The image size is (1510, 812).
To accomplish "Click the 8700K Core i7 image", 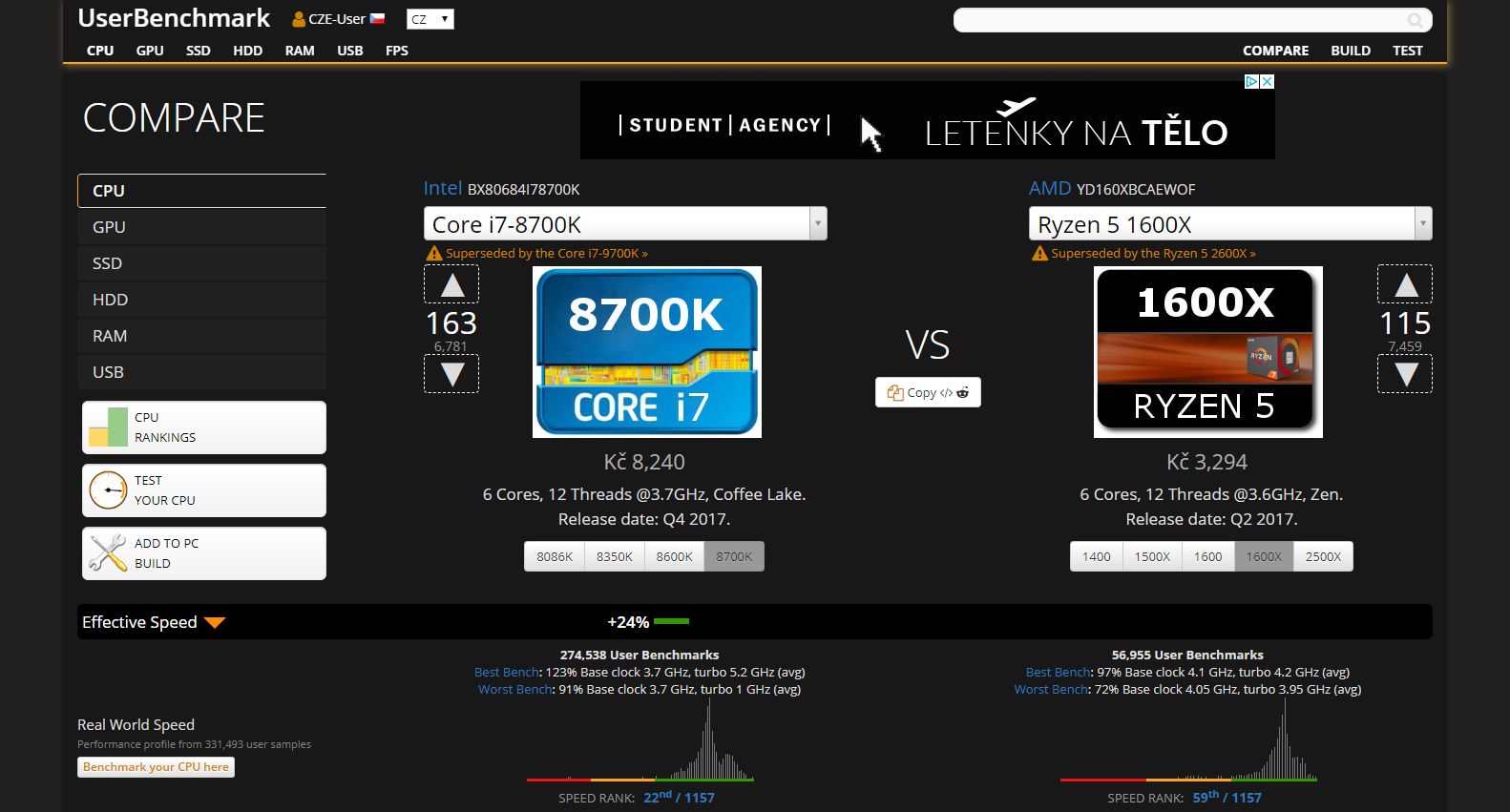I will [x=647, y=352].
